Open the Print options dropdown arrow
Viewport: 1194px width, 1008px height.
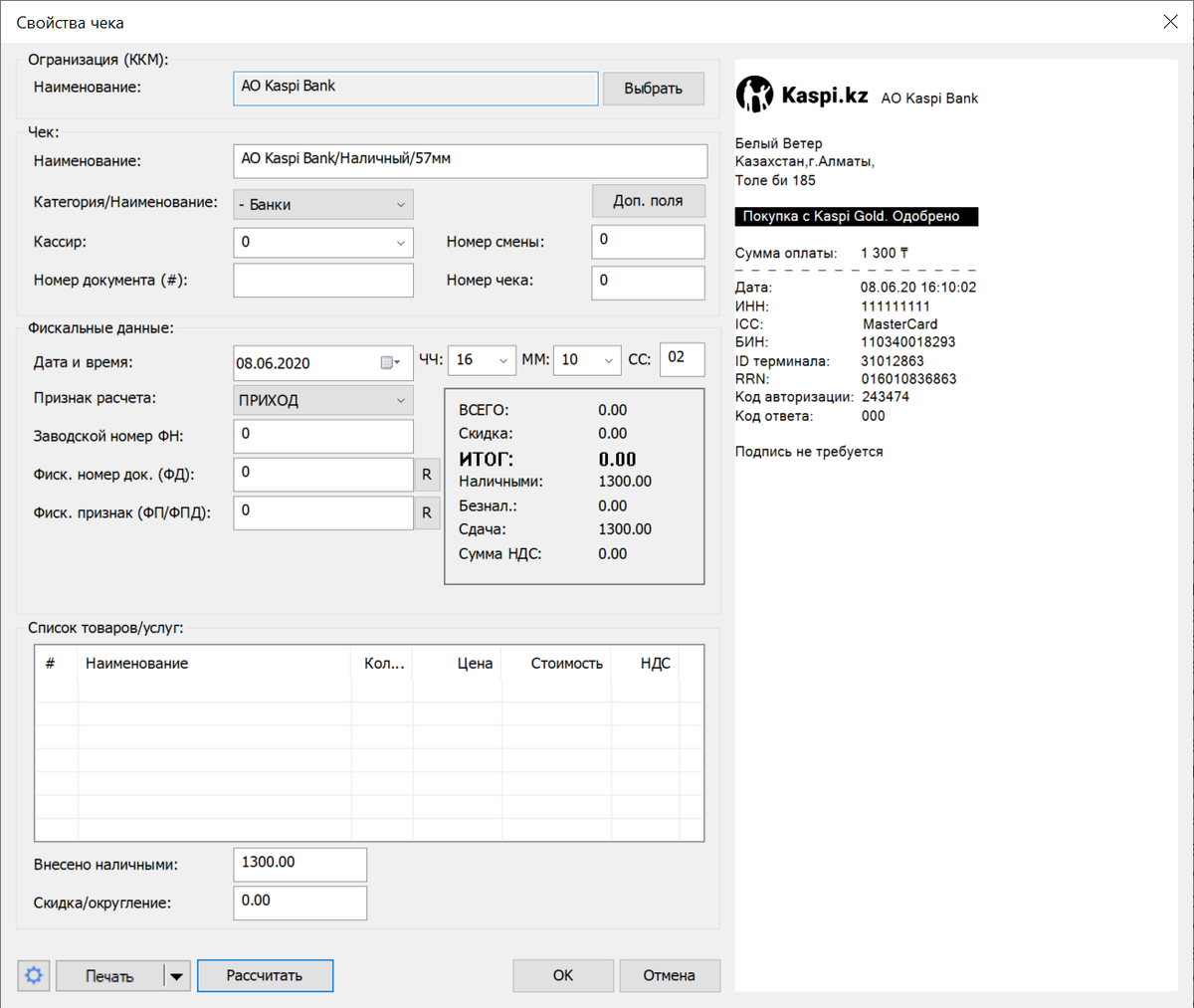(x=176, y=976)
